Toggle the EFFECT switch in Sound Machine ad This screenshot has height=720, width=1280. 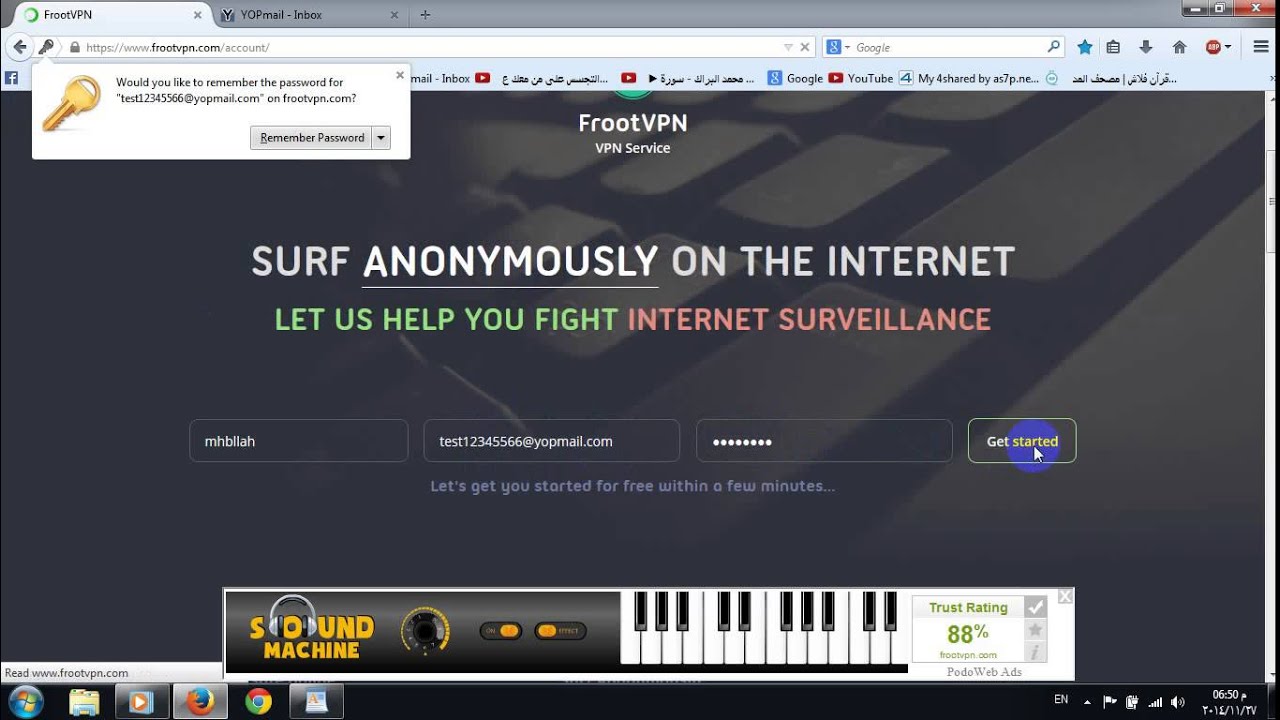[560, 631]
